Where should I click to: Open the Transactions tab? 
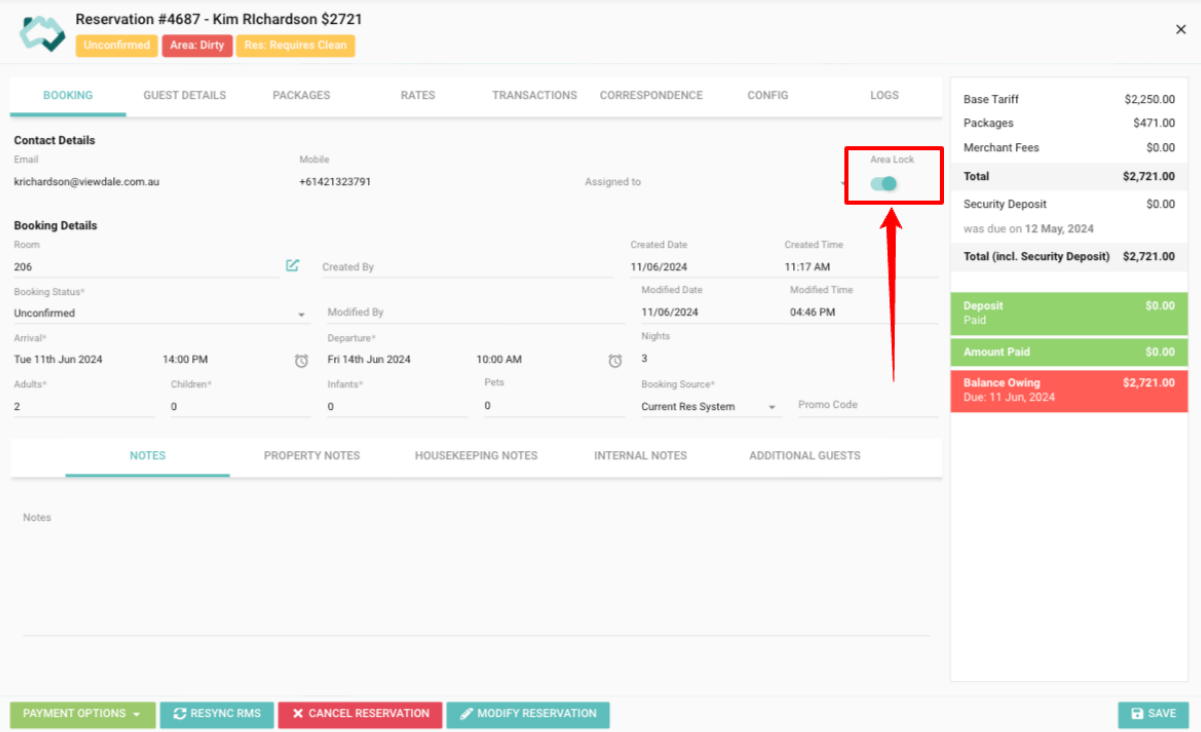534,96
